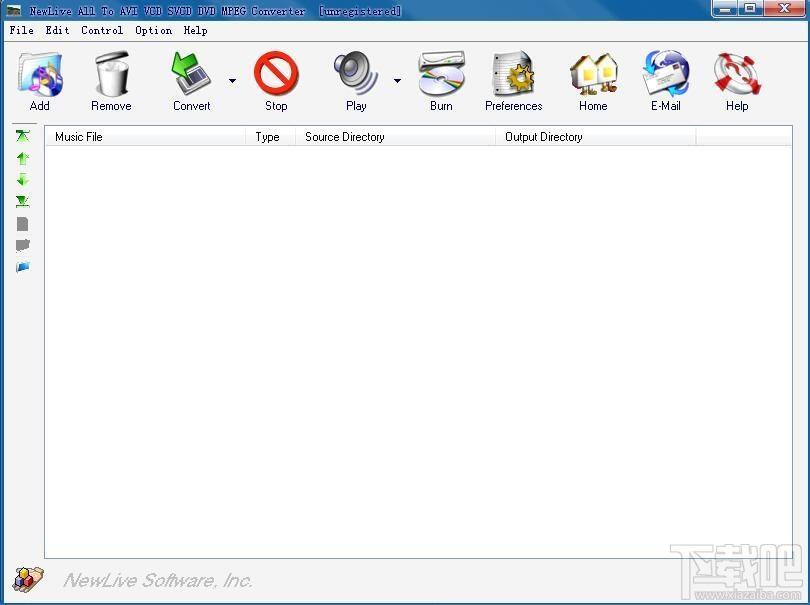Open the Convert dropdown arrow

[x=232, y=81]
